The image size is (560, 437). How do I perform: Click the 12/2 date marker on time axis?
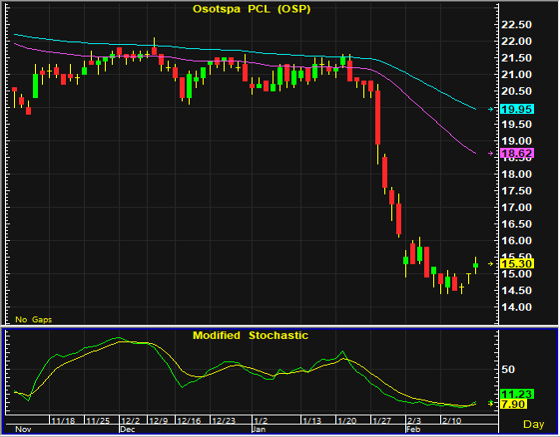(x=130, y=421)
